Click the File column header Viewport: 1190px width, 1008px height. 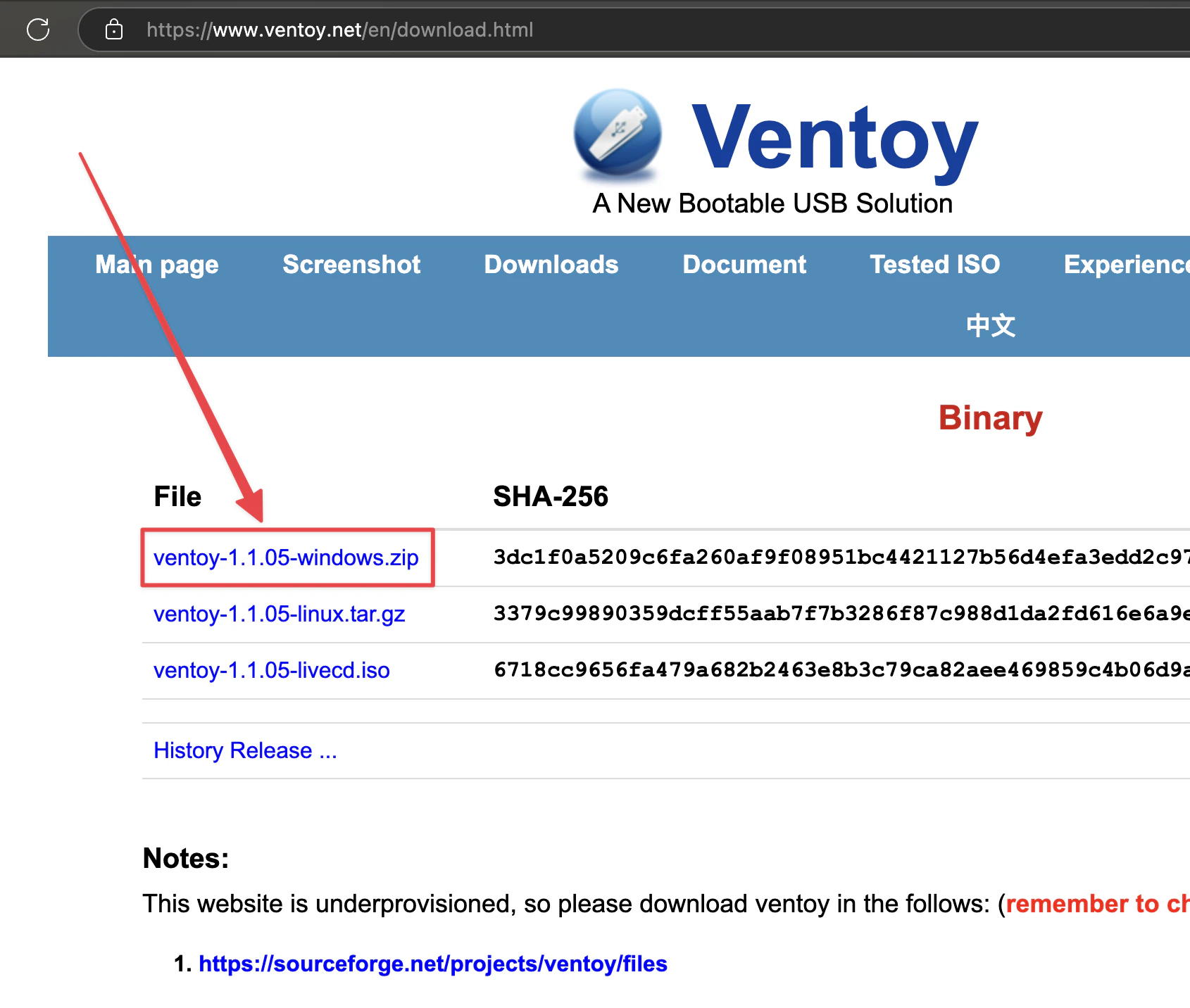tap(177, 497)
